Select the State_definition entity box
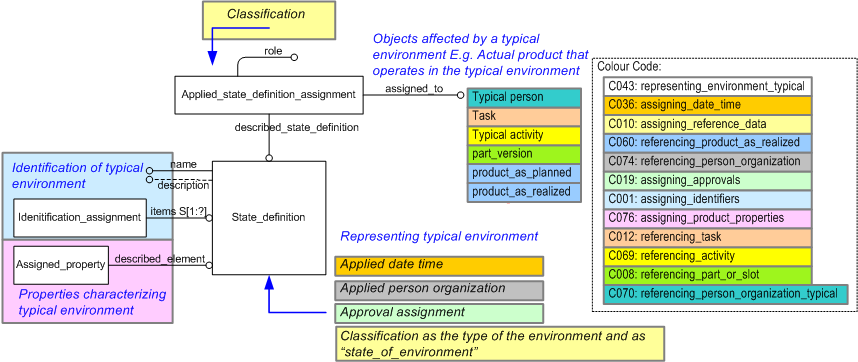 (x=269, y=217)
